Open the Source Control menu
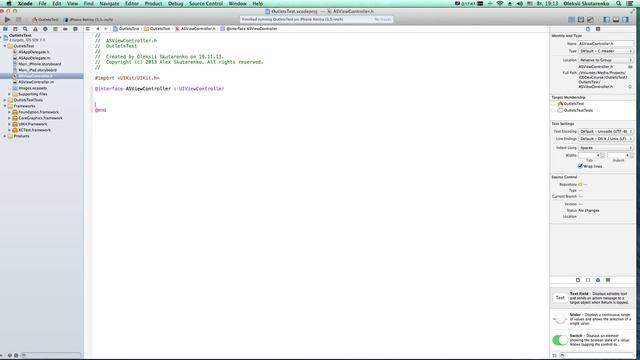This screenshot has width=640, height=360. pos(206,3)
